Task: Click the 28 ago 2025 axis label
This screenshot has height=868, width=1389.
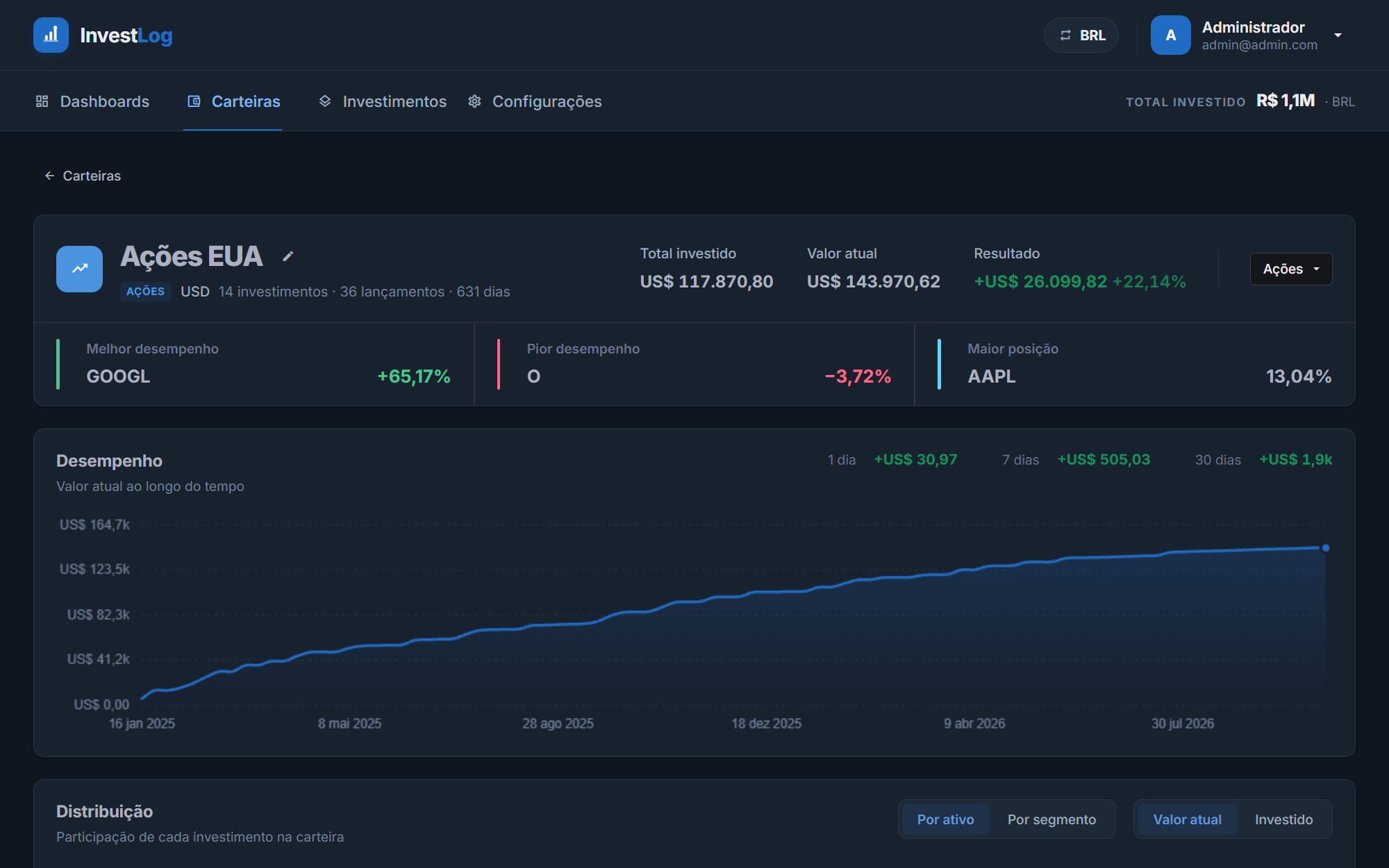Action: tap(558, 724)
